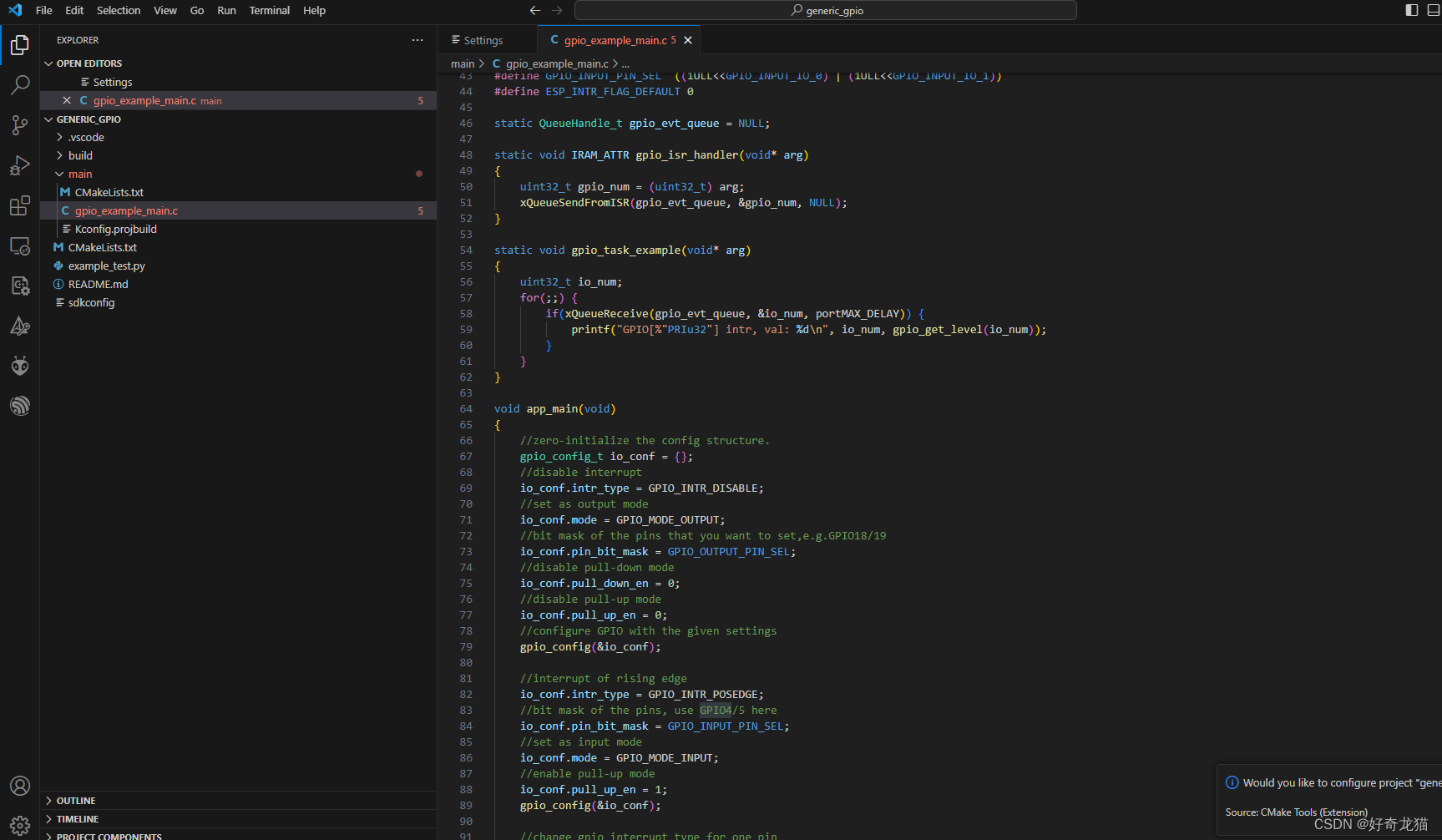1442x840 pixels.
Task: Close gpio_example_main.c editor tab
Action: coord(688,40)
